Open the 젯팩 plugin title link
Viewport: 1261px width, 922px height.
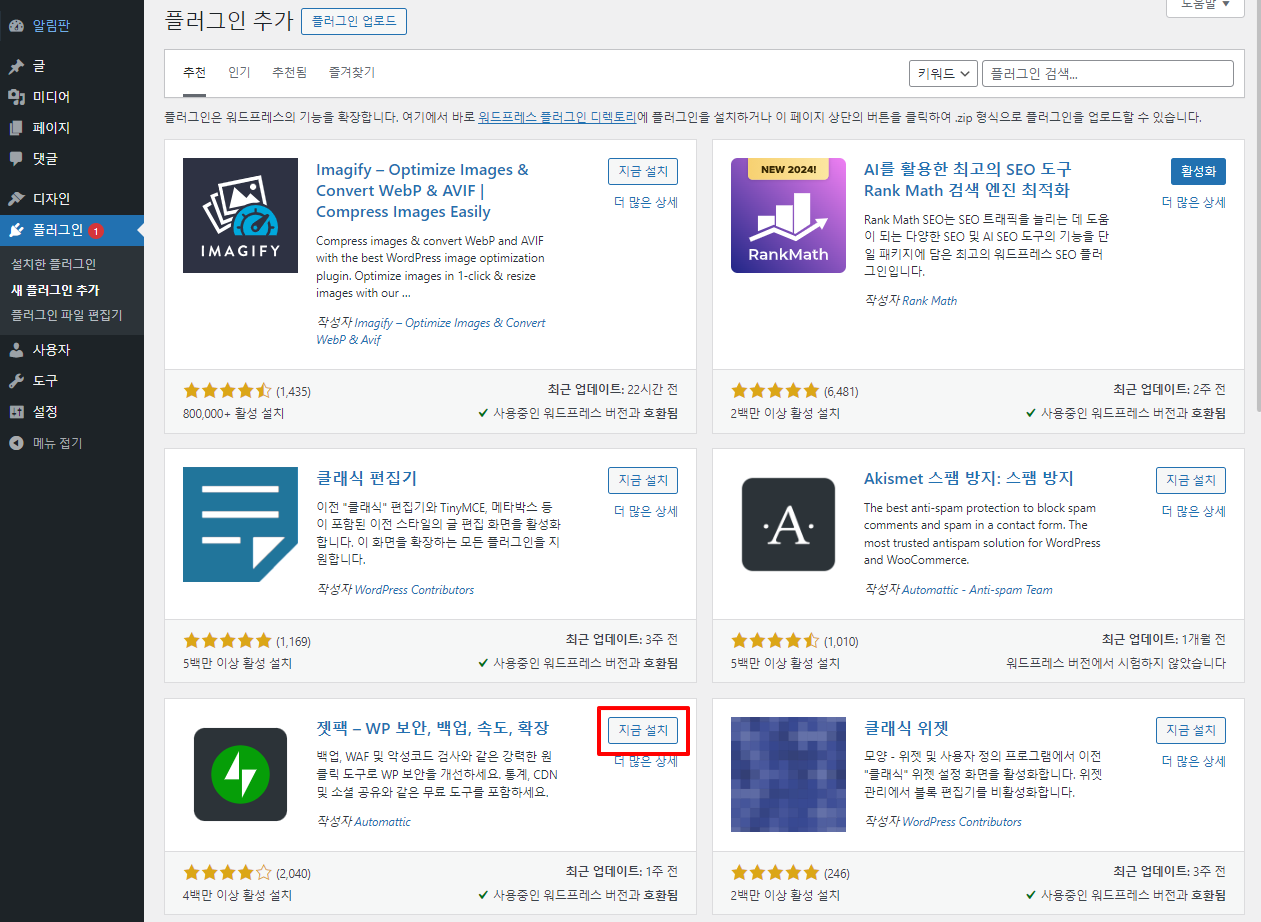click(433, 728)
